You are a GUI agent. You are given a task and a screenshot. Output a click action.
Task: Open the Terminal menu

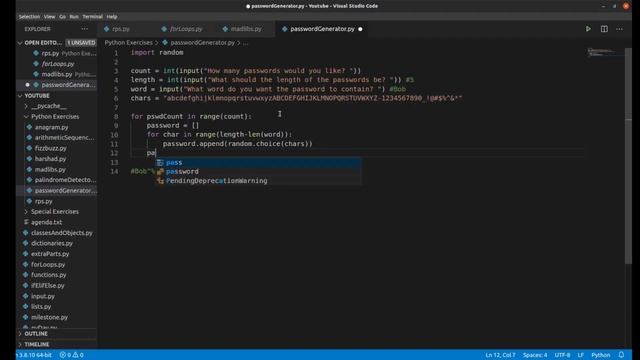point(93,17)
